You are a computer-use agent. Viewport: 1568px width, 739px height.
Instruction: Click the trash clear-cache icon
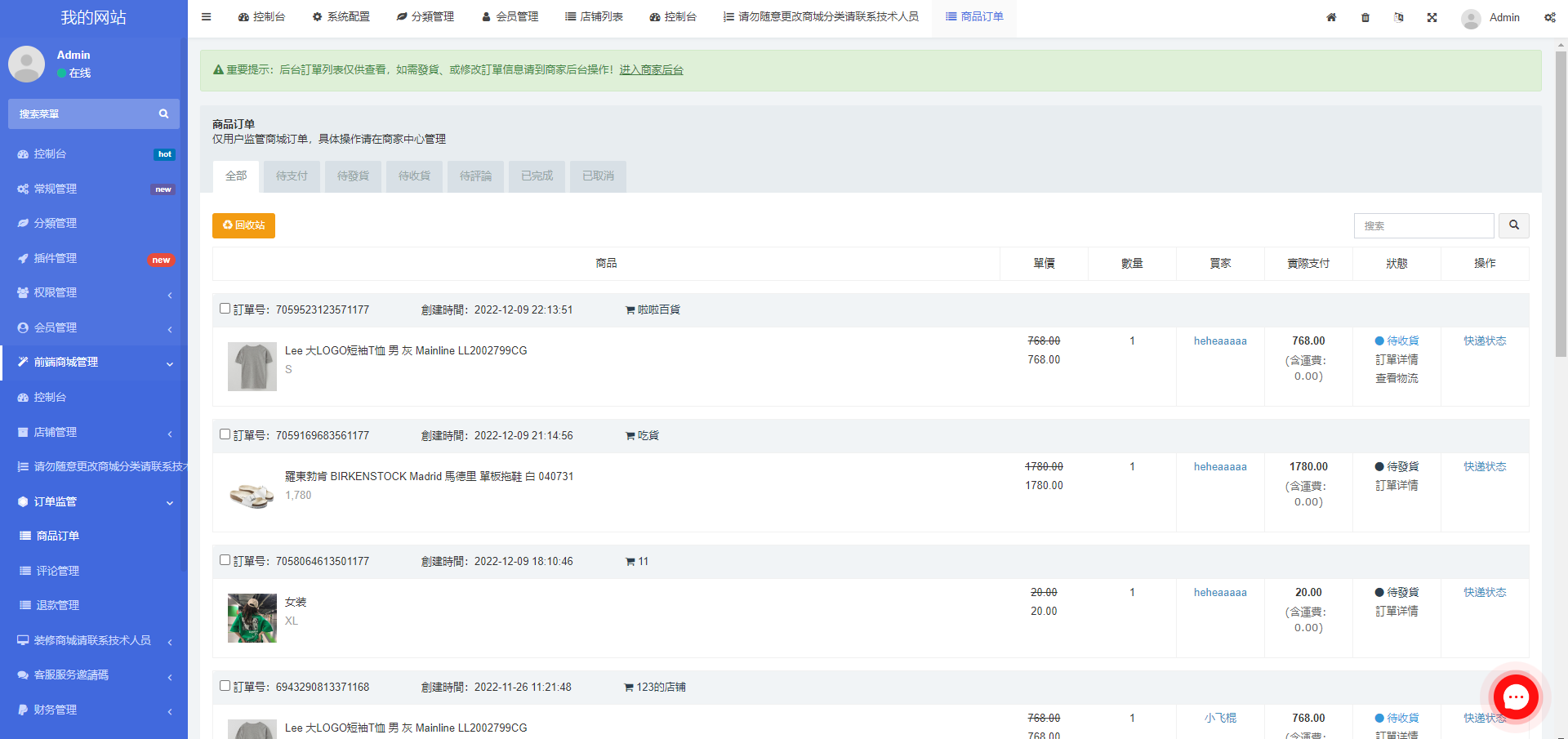click(x=1365, y=17)
